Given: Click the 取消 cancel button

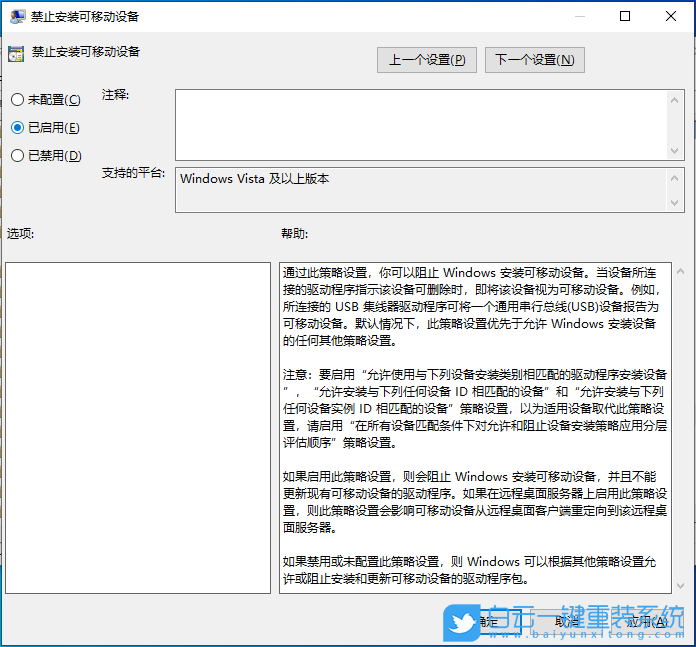Looking at the screenshot, I should 566,622.
